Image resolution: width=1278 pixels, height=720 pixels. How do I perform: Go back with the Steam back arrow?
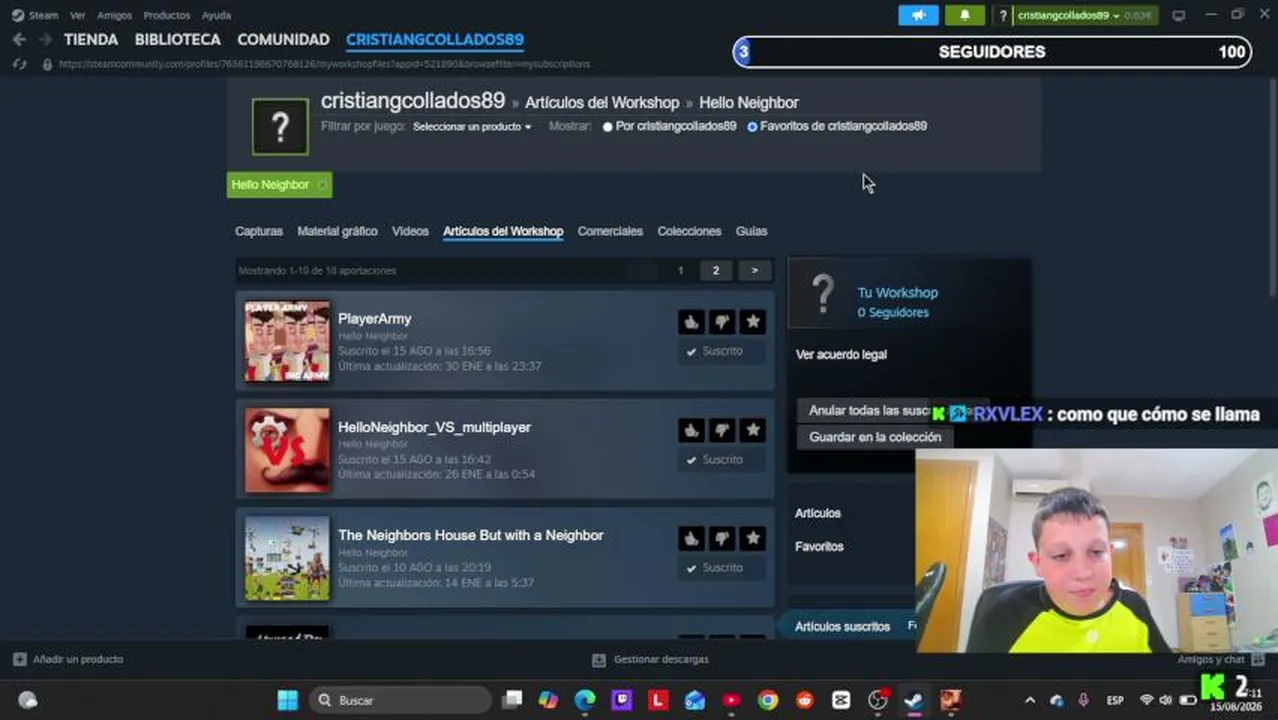pyautogui.click(x=19, y=40)
